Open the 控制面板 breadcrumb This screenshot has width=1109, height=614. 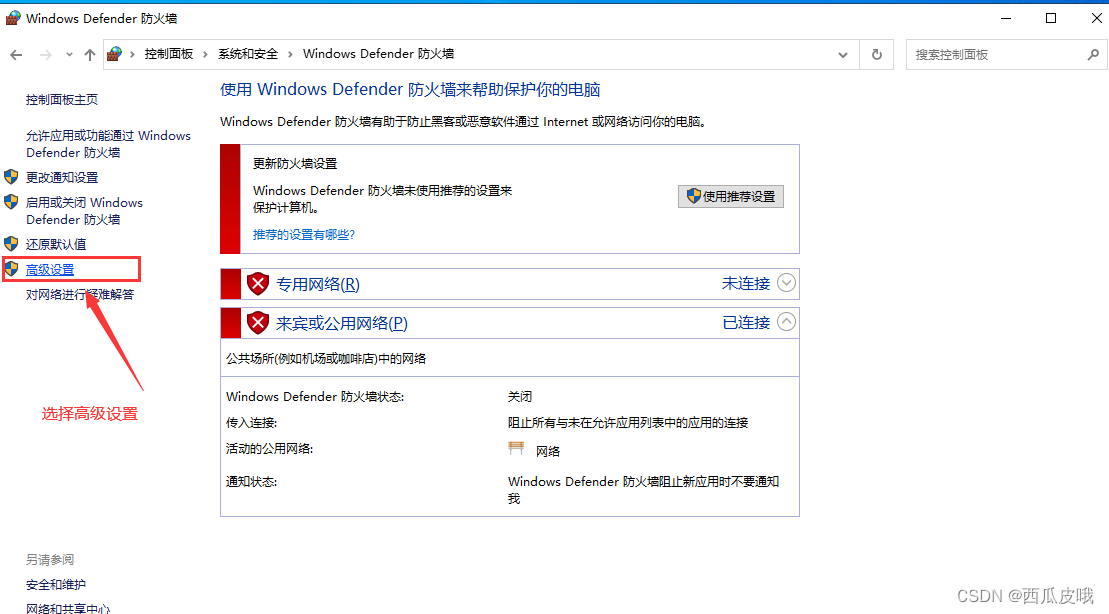pos(168,54)
